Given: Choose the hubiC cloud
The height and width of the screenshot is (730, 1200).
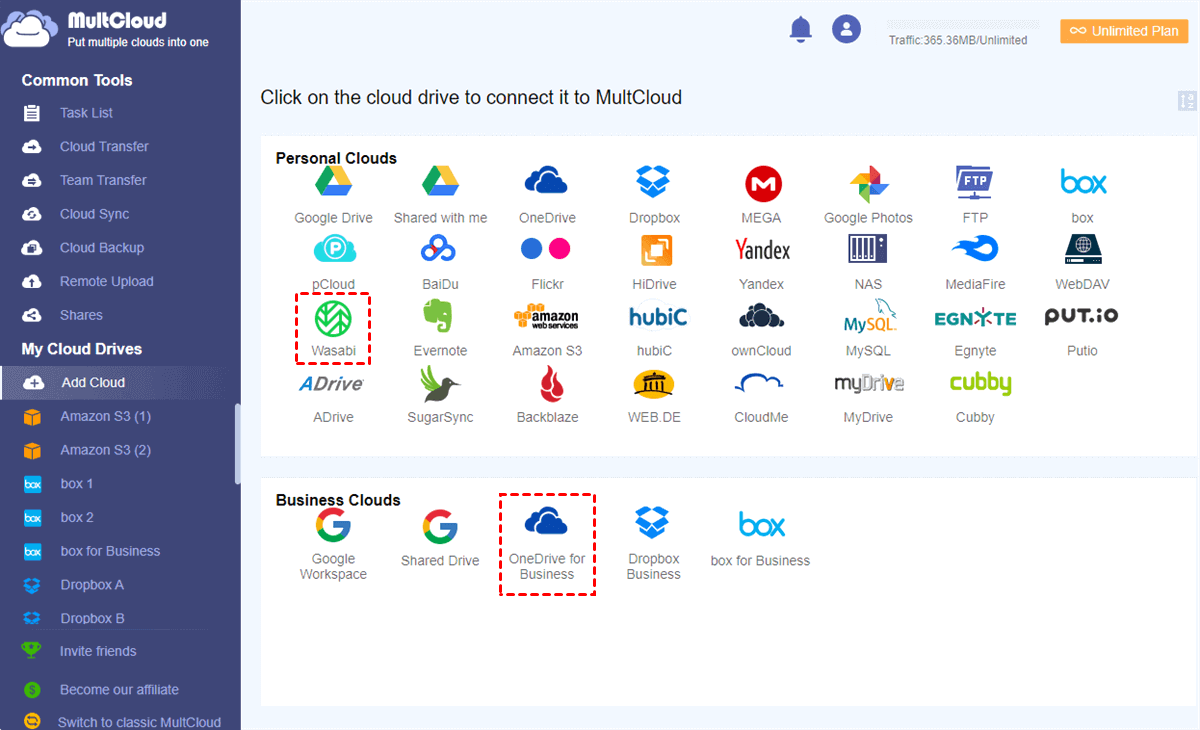Looking at the screenshot, I should pyautogui.click(x=658, y=316).
